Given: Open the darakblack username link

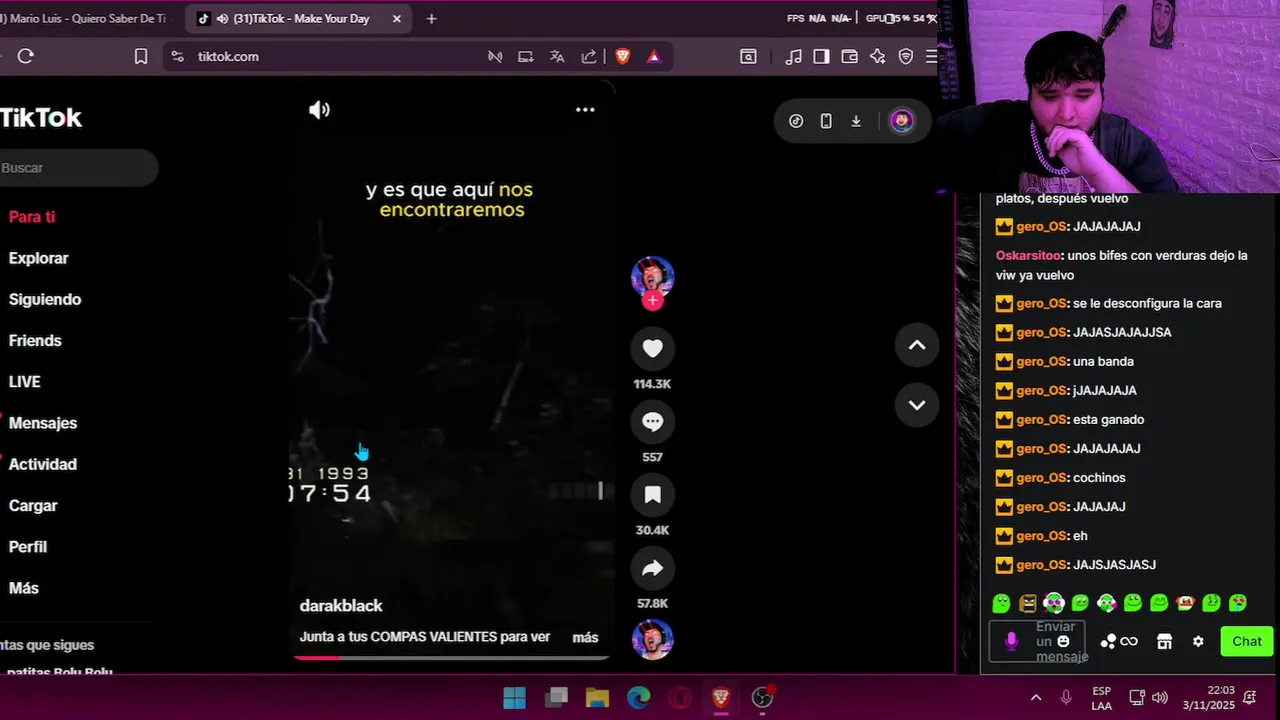Looking at the screenshot, I should click(341, 606).
